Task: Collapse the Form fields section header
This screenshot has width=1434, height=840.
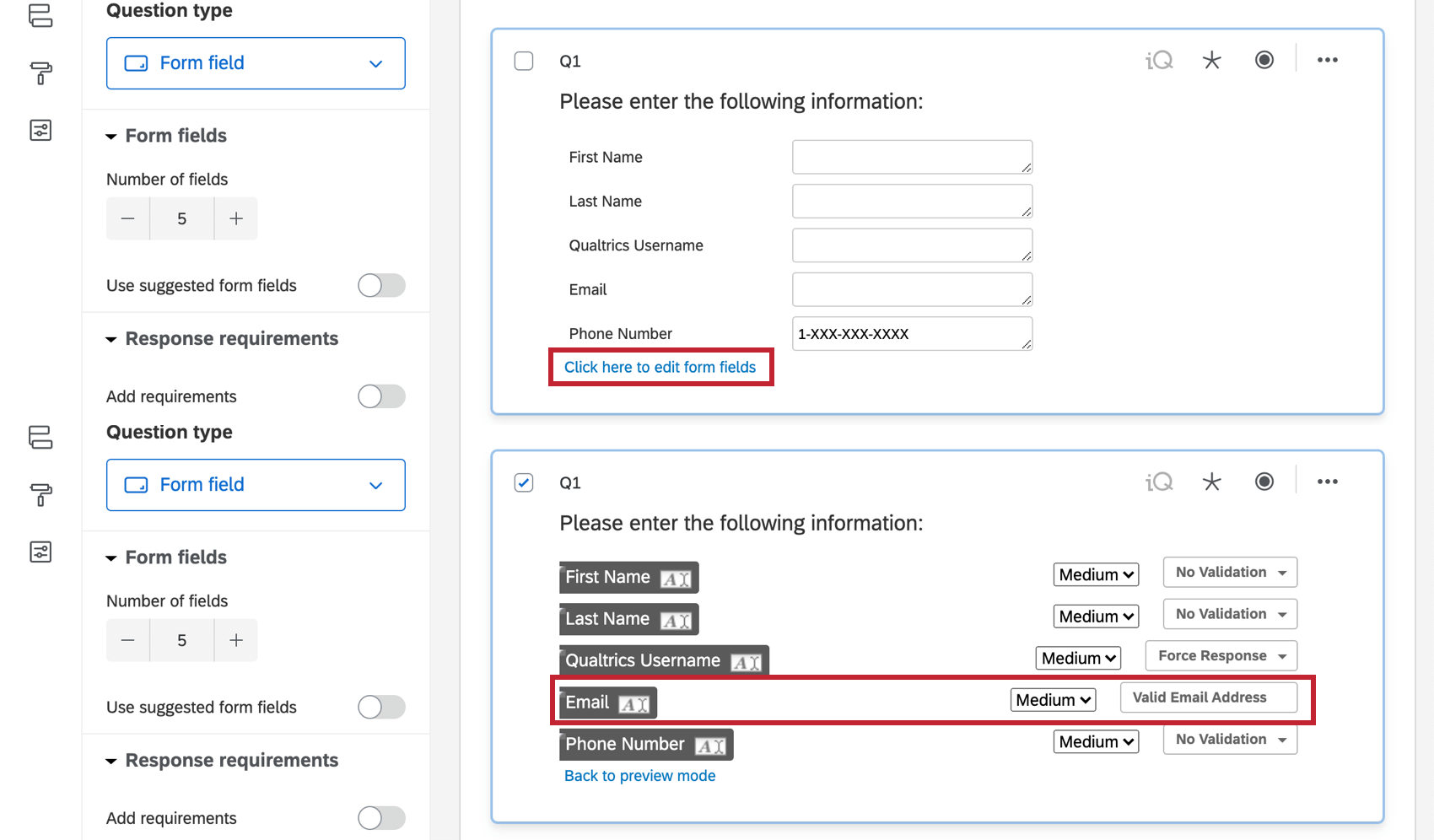Action: (x=111, y=136)
